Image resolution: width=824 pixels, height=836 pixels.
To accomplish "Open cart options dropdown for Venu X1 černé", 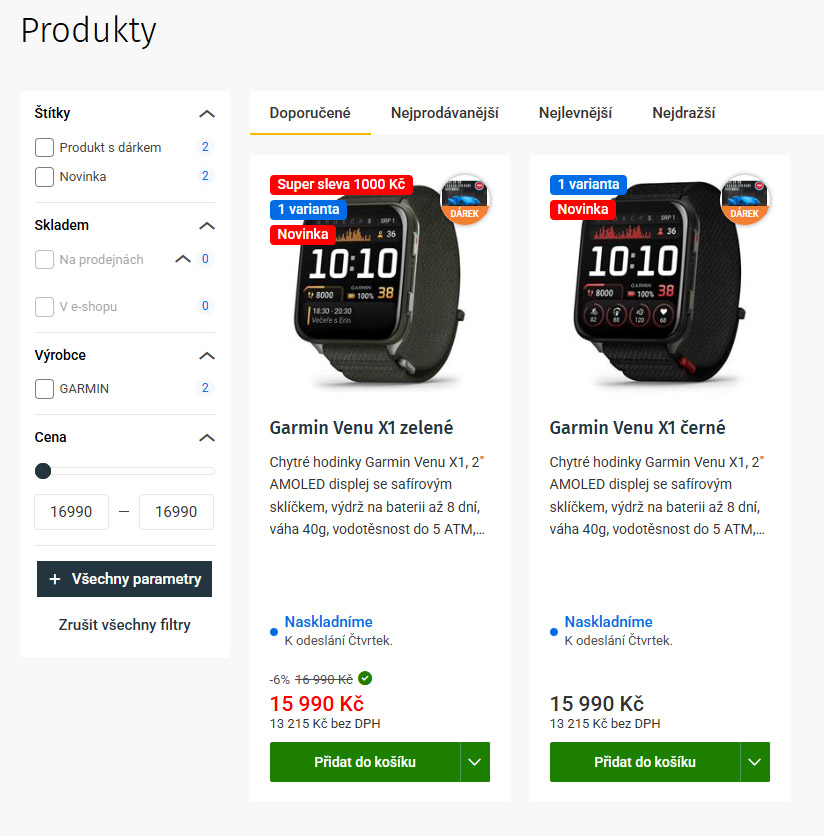I will (x=755, y=762).
